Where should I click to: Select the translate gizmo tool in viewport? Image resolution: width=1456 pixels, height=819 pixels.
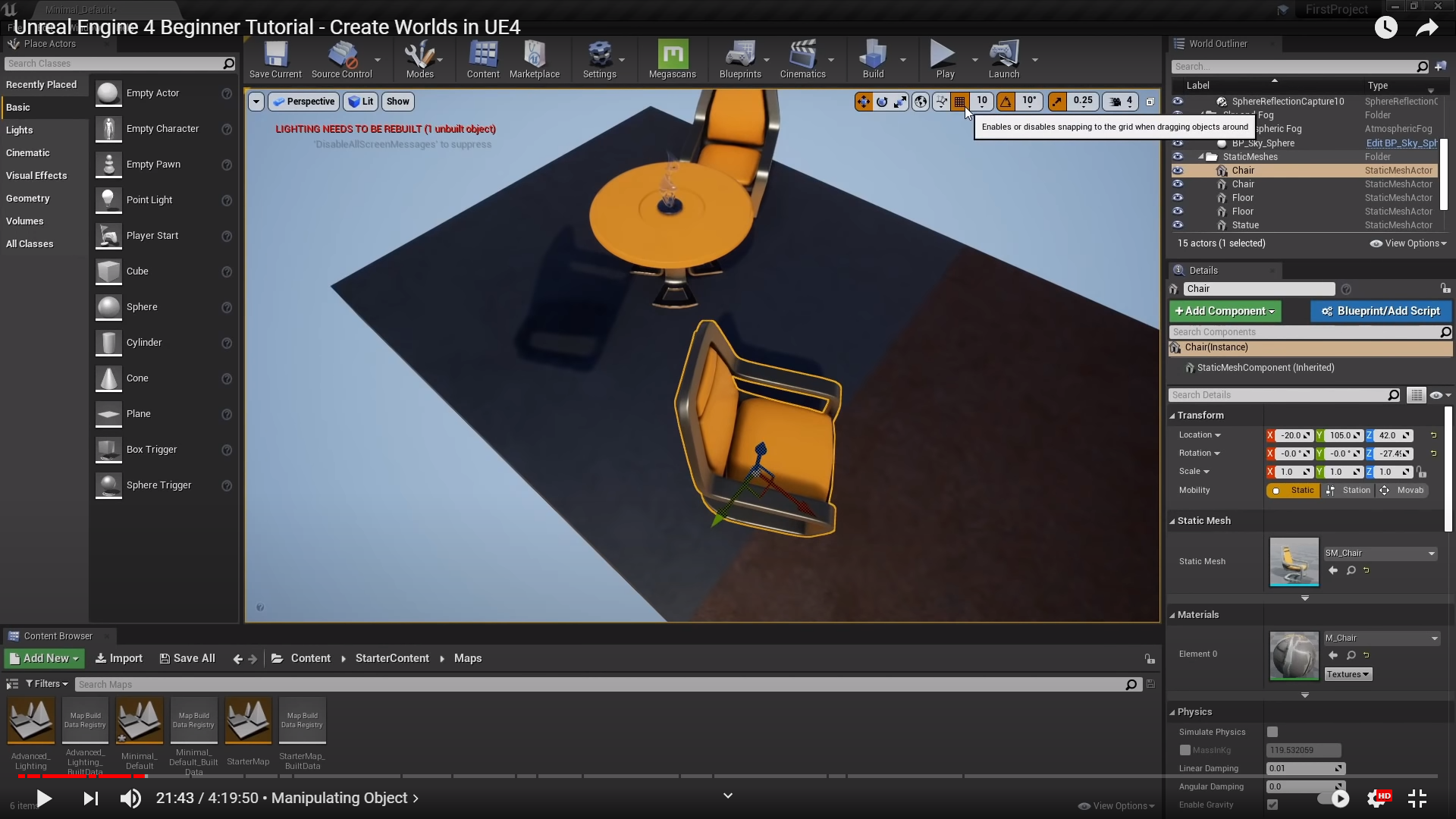pyautogui.click(x=864, y=102)
